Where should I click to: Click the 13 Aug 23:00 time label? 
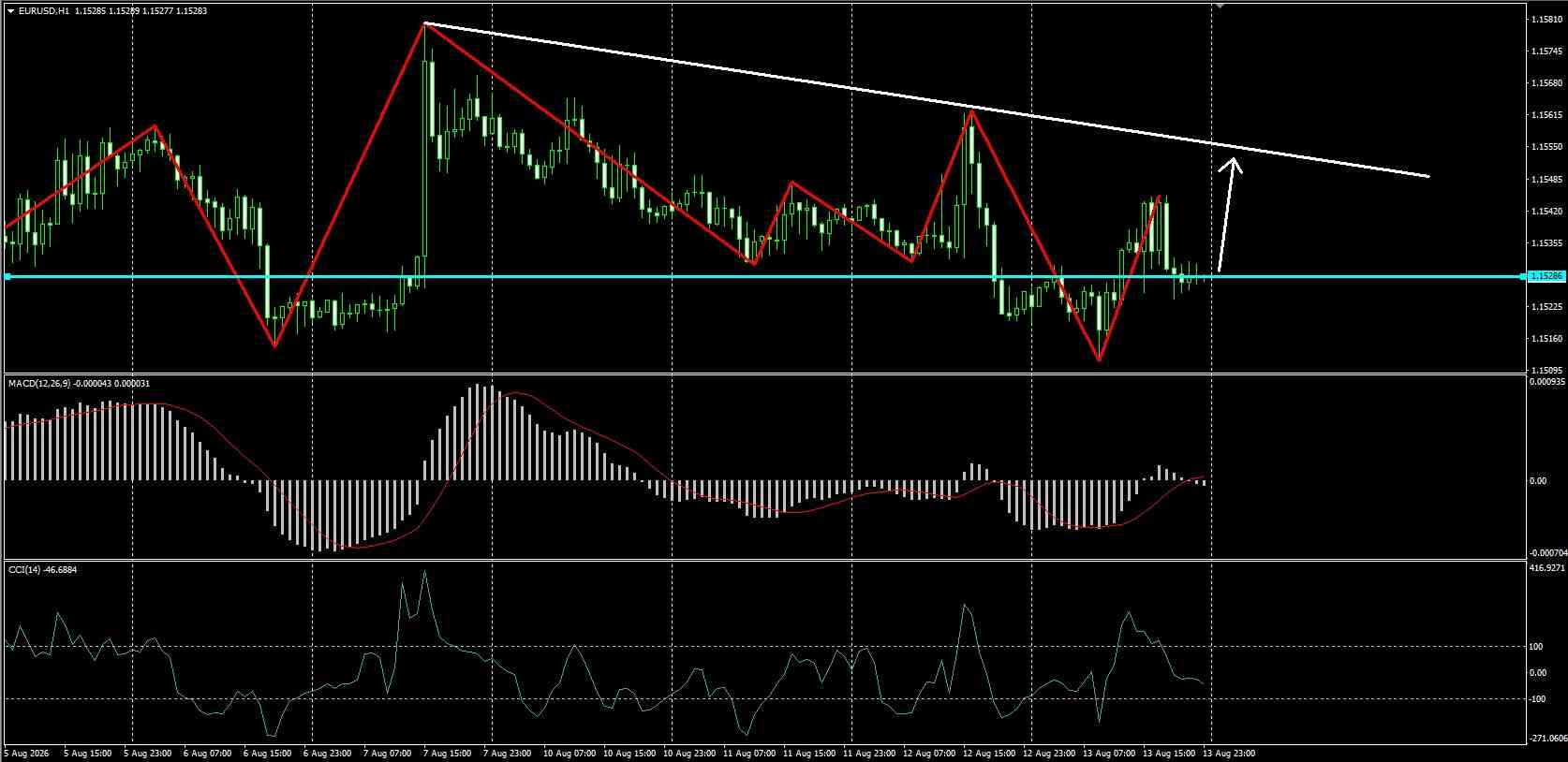coord(1229,753)
